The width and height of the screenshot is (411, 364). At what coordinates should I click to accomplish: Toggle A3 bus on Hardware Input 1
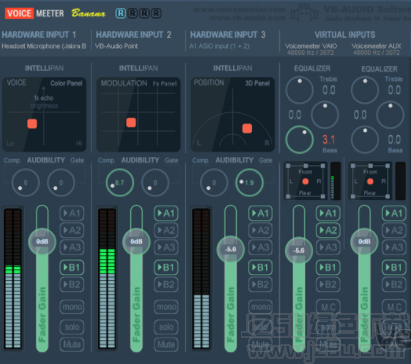point(72,247)
